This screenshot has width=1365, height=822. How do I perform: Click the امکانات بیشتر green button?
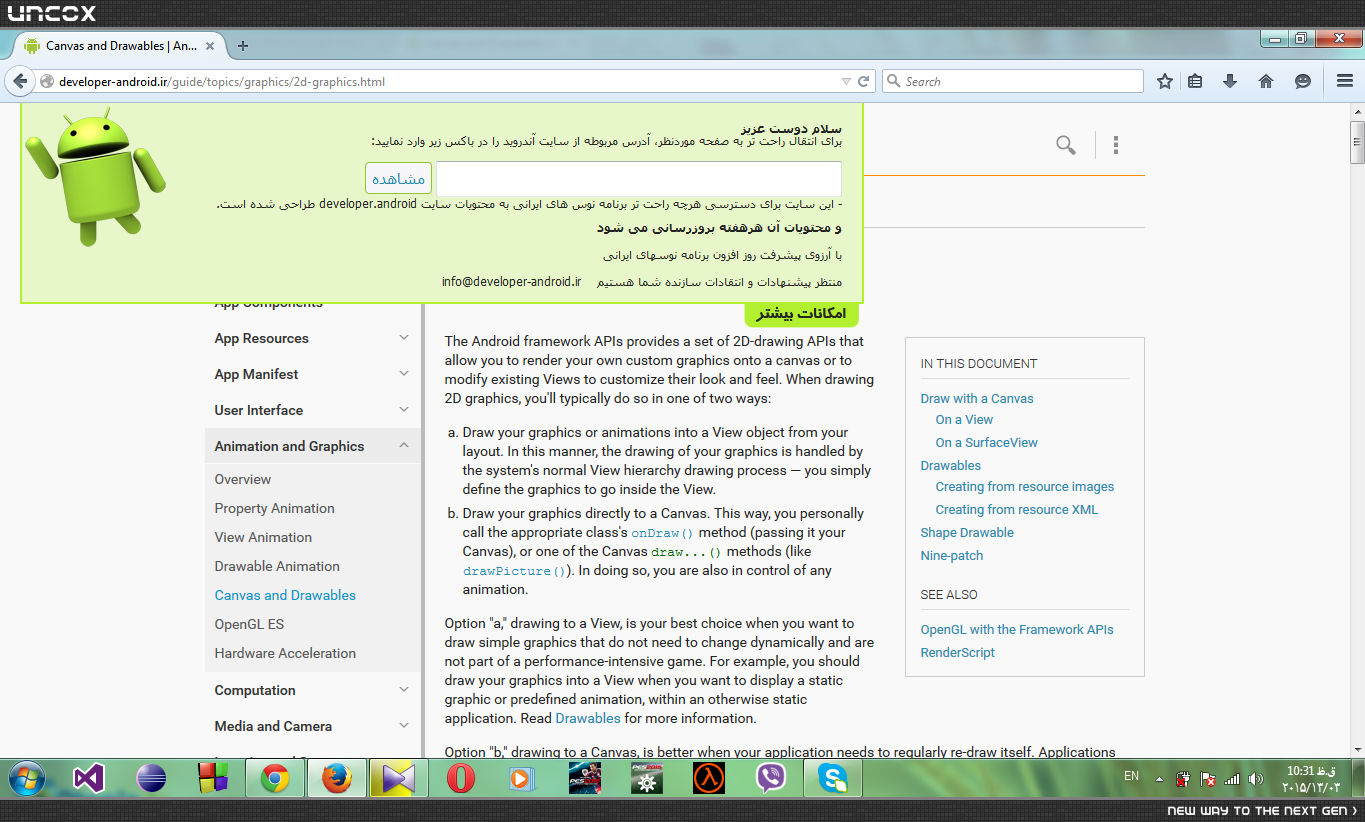pyautogui.click(x=802, y=314)
